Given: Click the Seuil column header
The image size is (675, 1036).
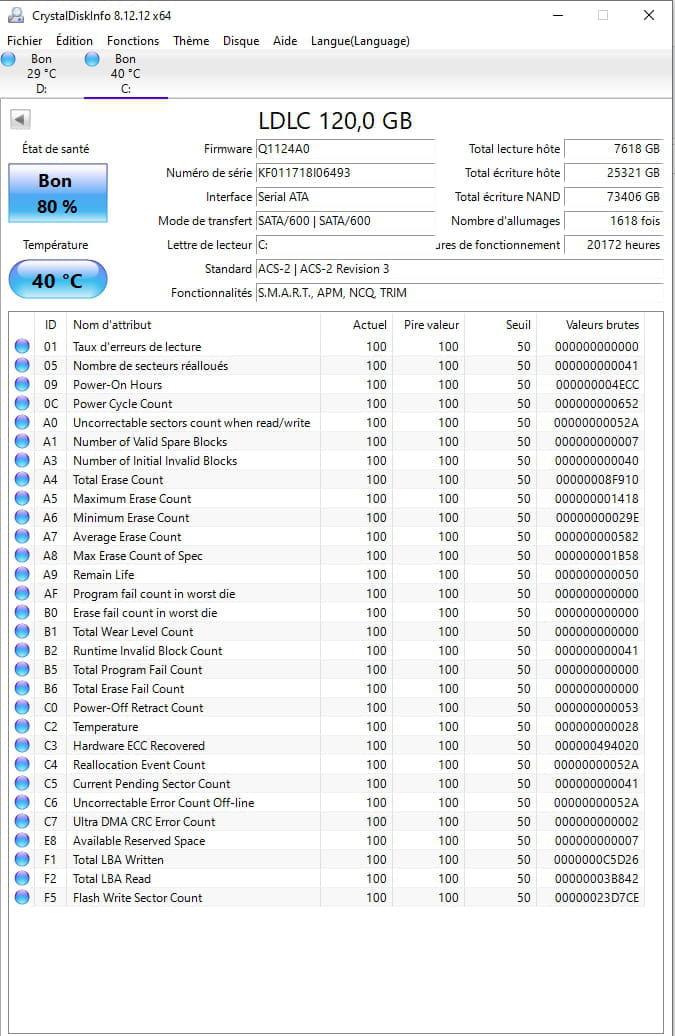Looking at the screenshot, I should (501, 325).
